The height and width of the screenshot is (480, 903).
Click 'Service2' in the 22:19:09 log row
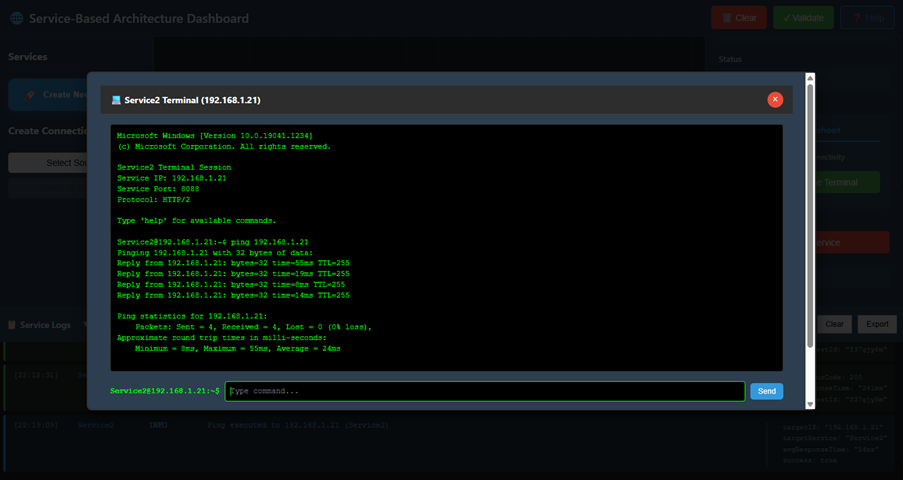(x=96, y=425)
